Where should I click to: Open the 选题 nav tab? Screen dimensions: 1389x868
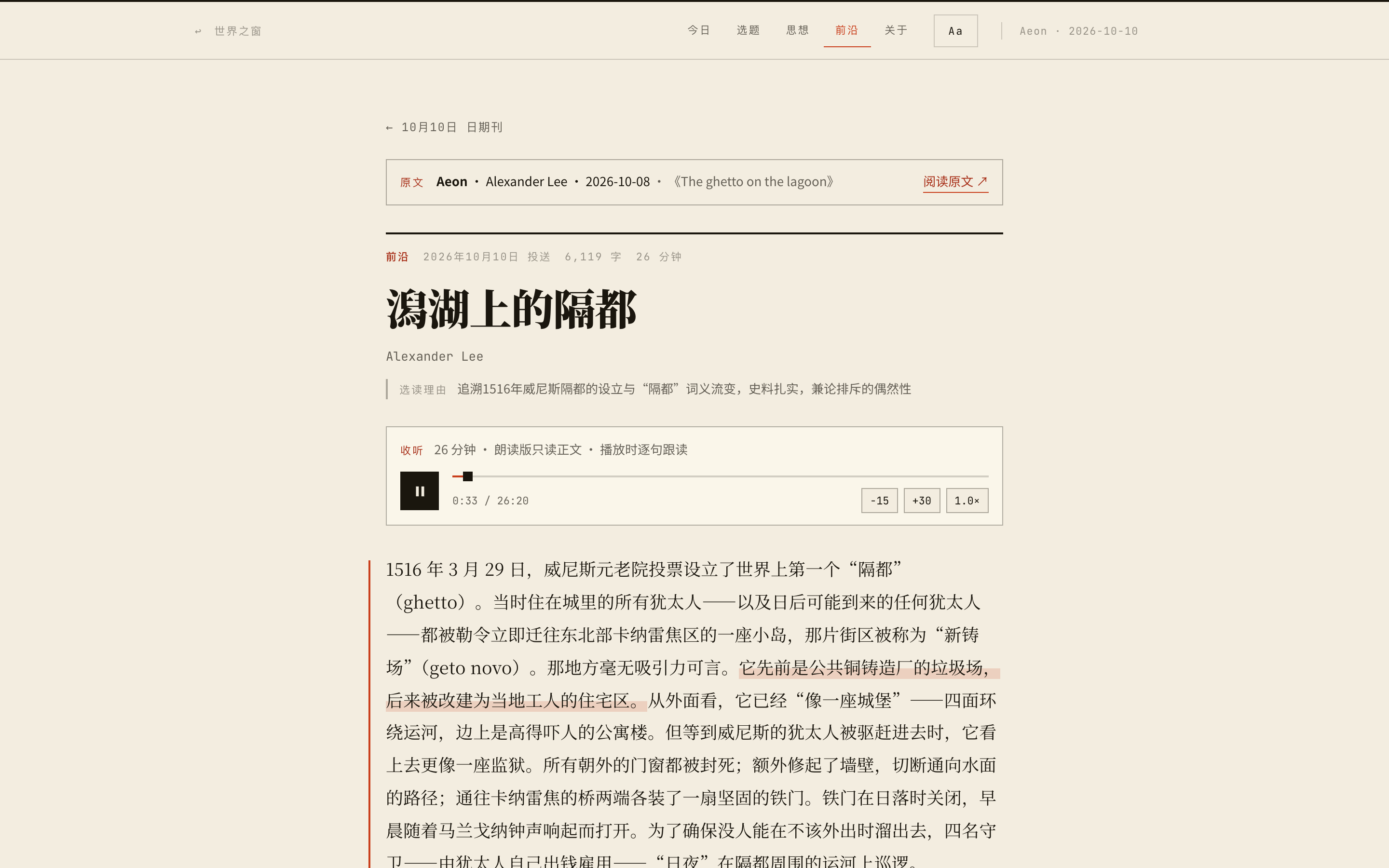click(749, 30)
